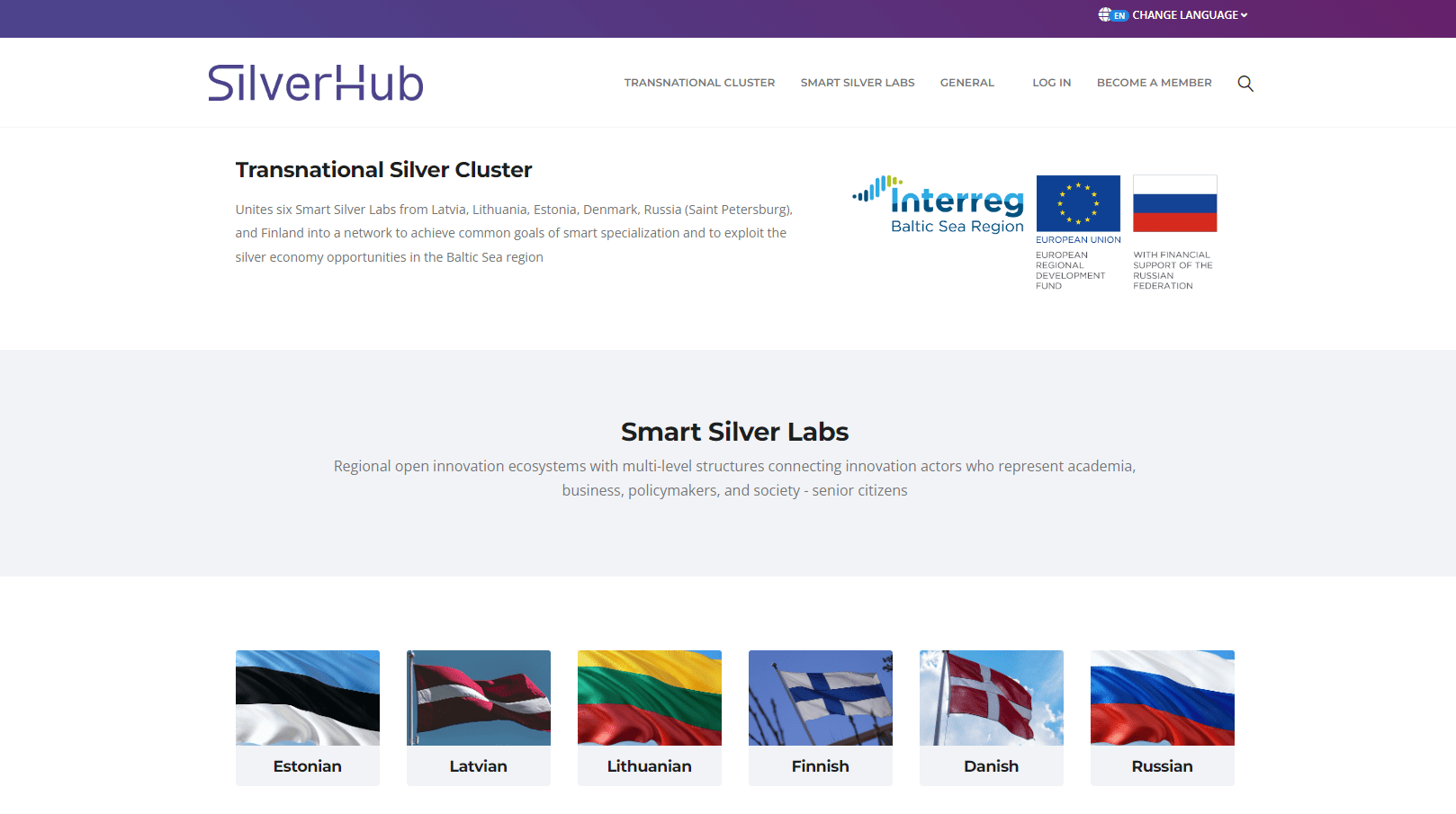
Task: Click the Log In link
Action: tap(1051, 83)
